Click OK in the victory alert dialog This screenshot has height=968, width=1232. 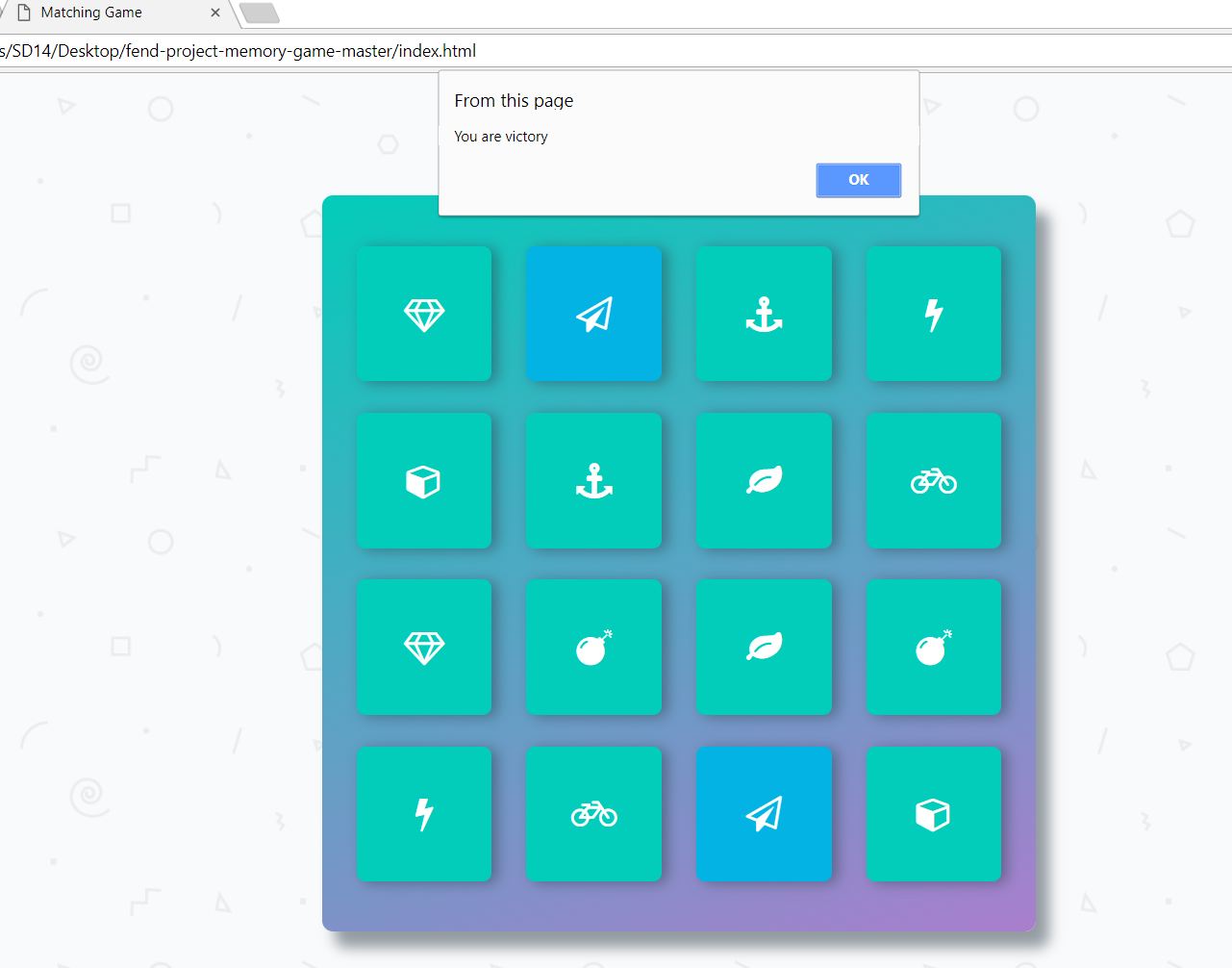[x=858, y=180]
